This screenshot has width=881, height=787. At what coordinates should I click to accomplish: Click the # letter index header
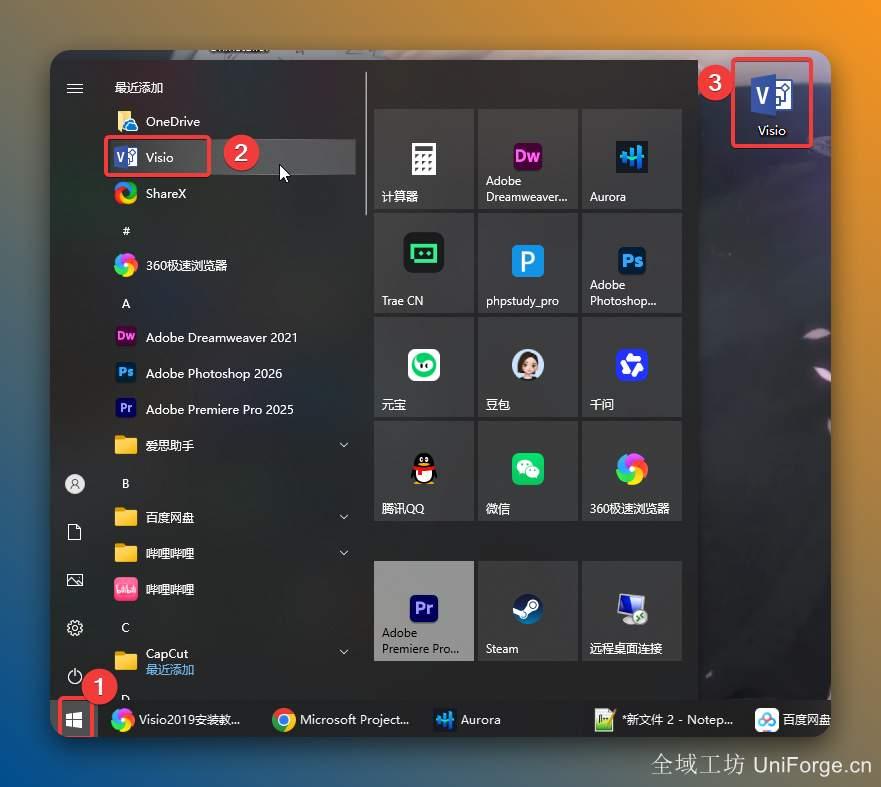(126, 231)
